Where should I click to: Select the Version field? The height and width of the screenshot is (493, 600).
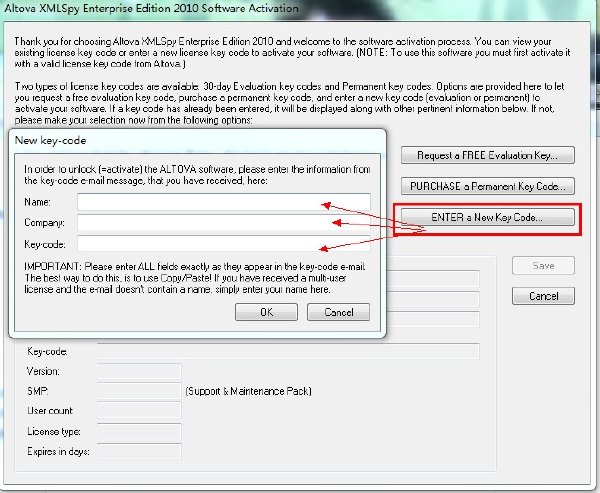(139, 371)
